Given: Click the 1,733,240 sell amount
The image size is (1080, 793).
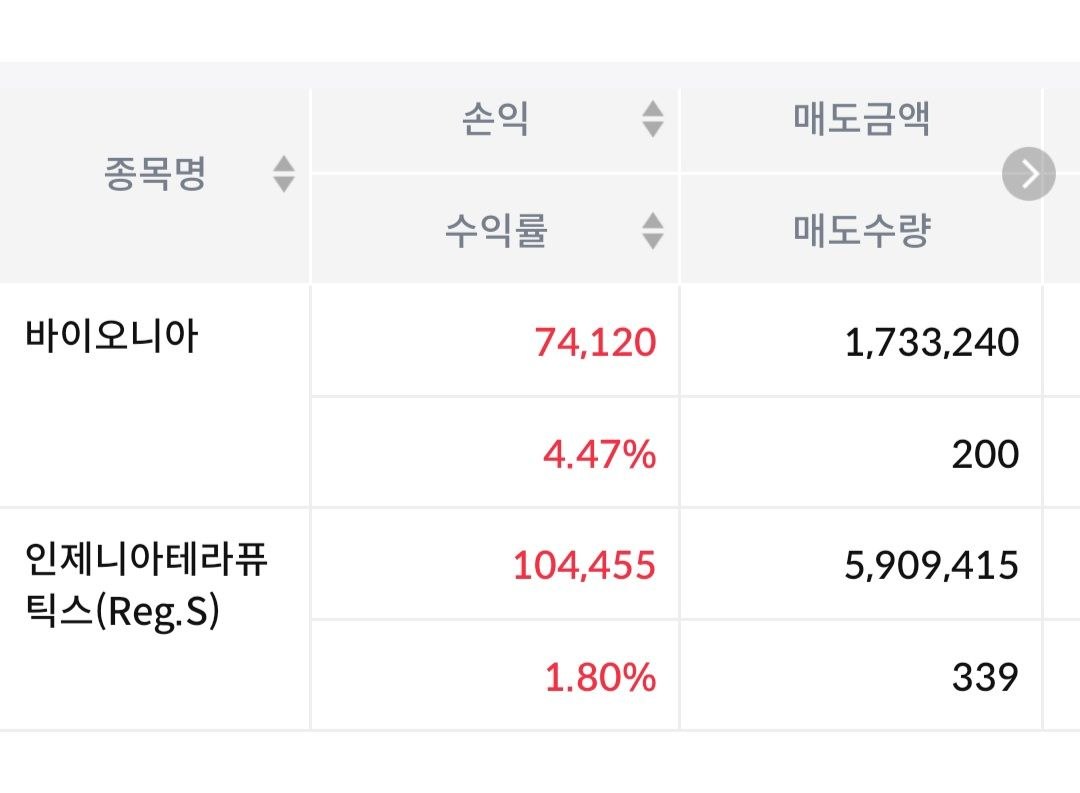Looking at the screenshot, I should point(931,342).
